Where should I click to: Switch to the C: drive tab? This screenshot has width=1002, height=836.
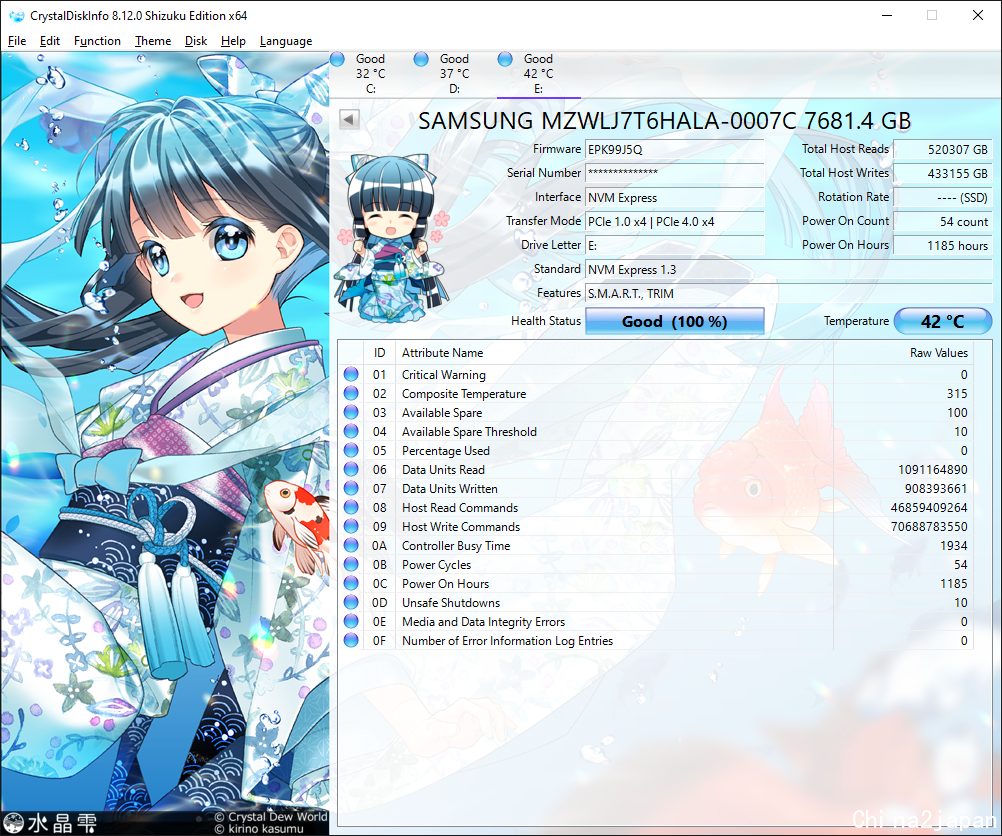(x=371, y=74)
